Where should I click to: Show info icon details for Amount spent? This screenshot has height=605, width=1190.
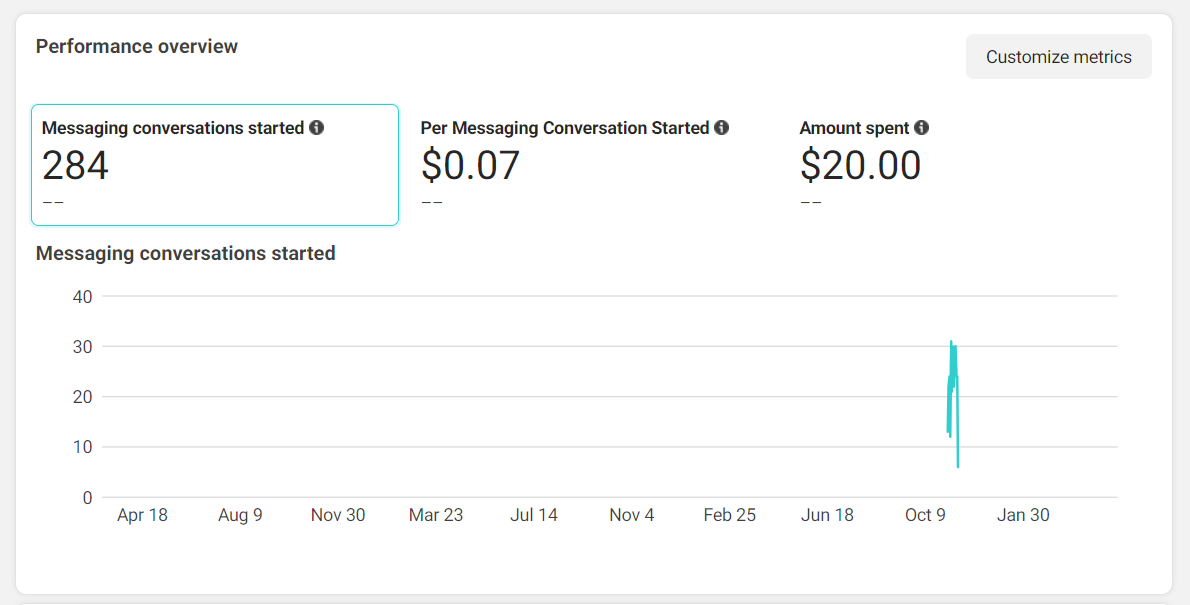922,128
